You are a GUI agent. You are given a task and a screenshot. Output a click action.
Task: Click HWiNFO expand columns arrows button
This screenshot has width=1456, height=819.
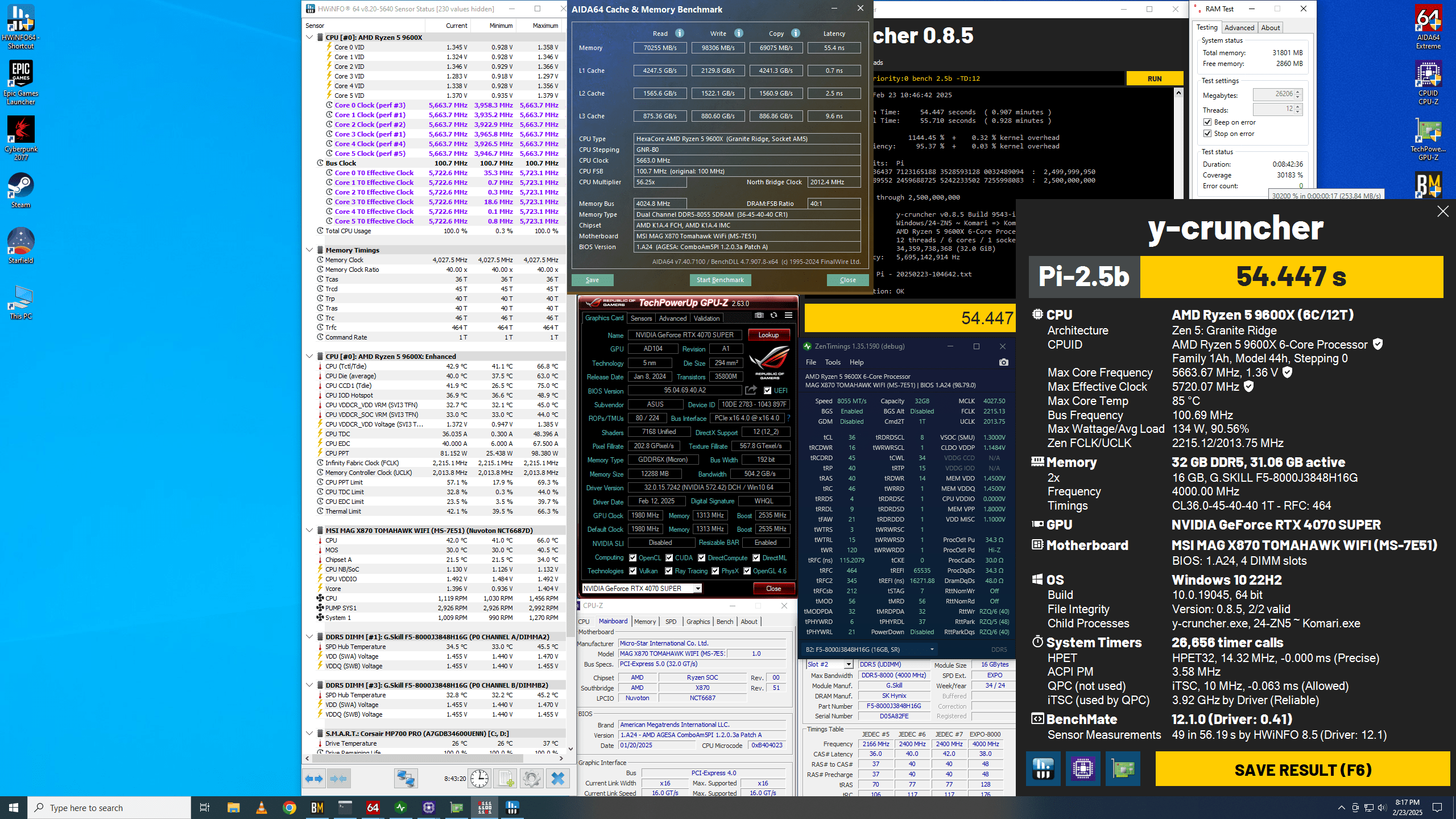314,779
